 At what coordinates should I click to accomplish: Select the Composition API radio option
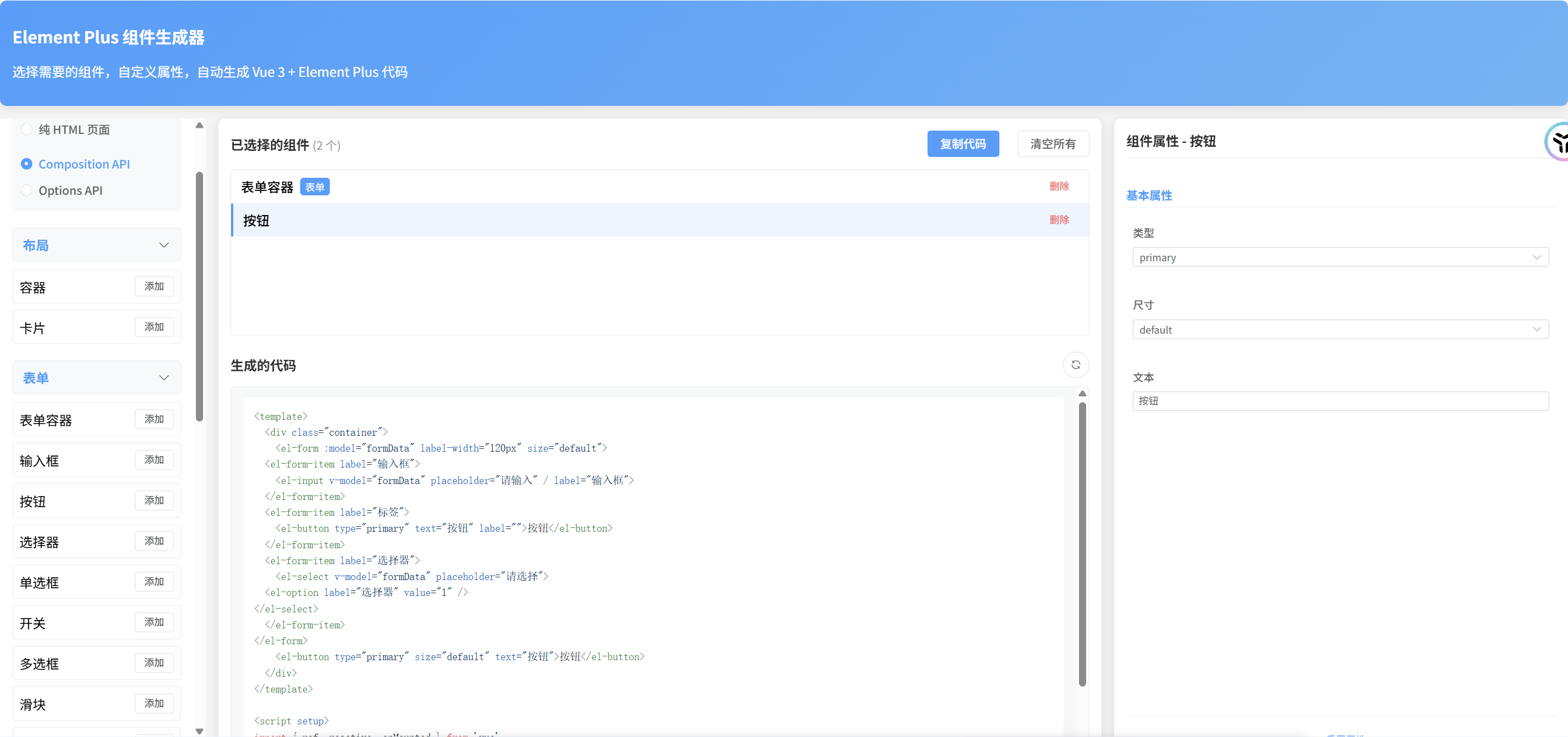(x=76, y=164)
